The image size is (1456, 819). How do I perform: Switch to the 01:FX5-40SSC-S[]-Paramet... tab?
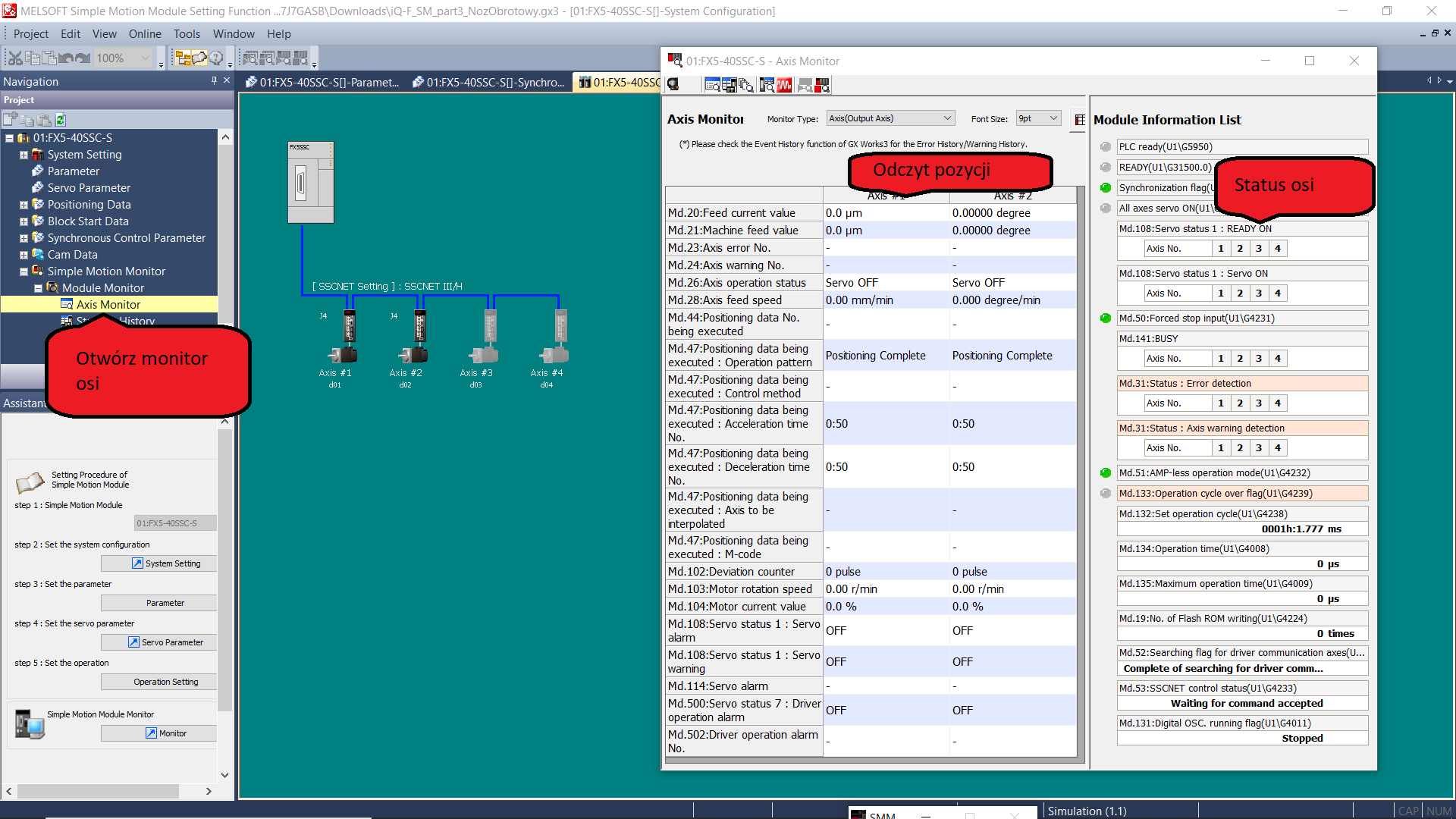(x=322, y=82)
